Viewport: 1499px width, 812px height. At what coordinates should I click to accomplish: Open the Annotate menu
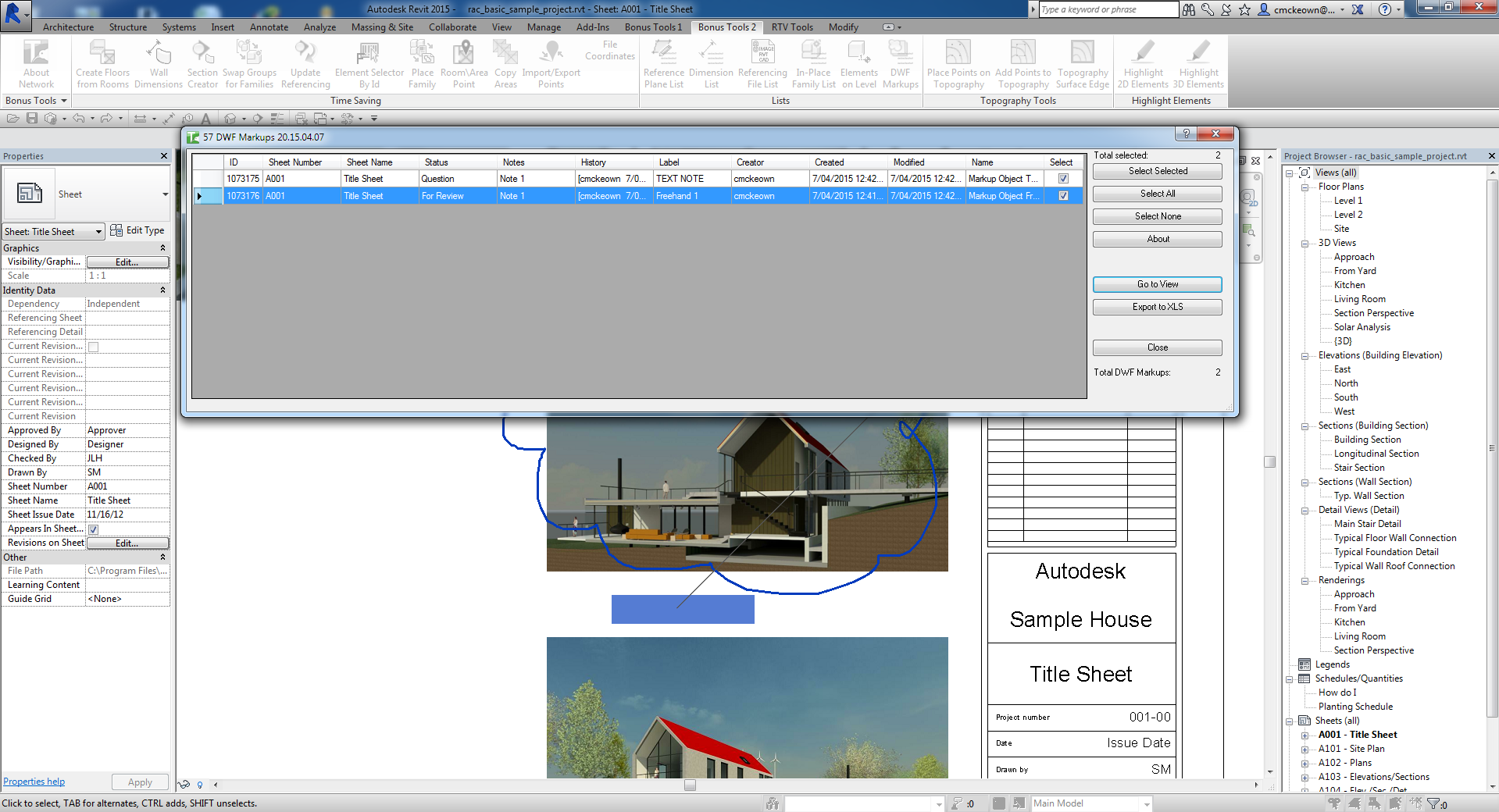[x=269, y=27]
